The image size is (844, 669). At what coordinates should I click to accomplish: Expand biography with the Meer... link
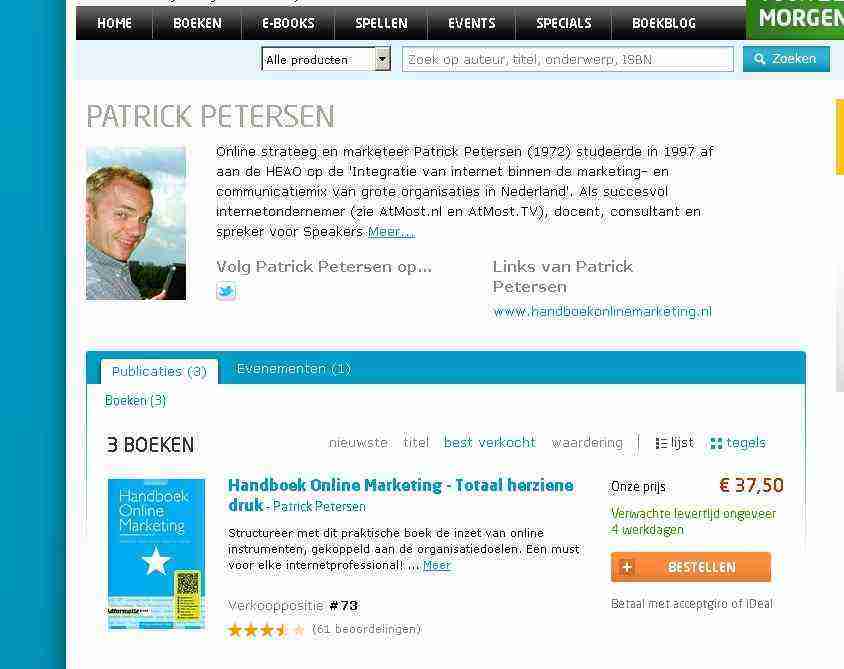tap(391, 232)
